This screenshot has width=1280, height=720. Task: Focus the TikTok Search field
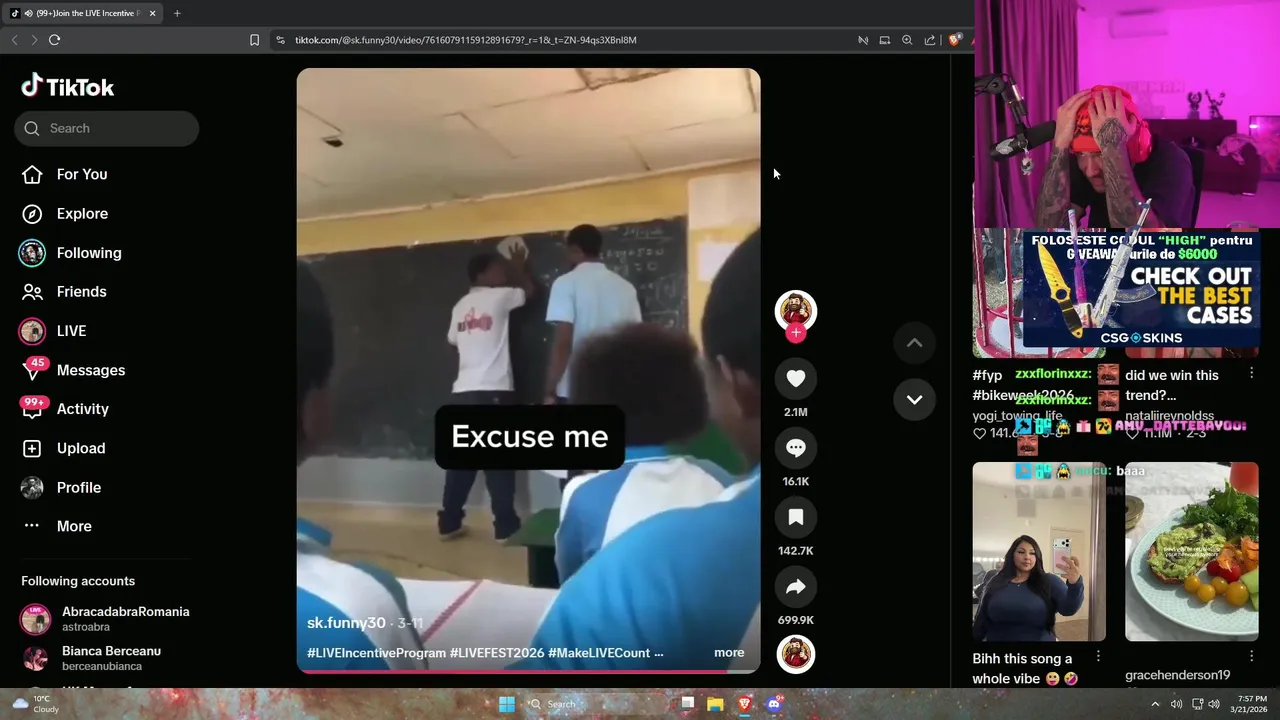[106, 128]
